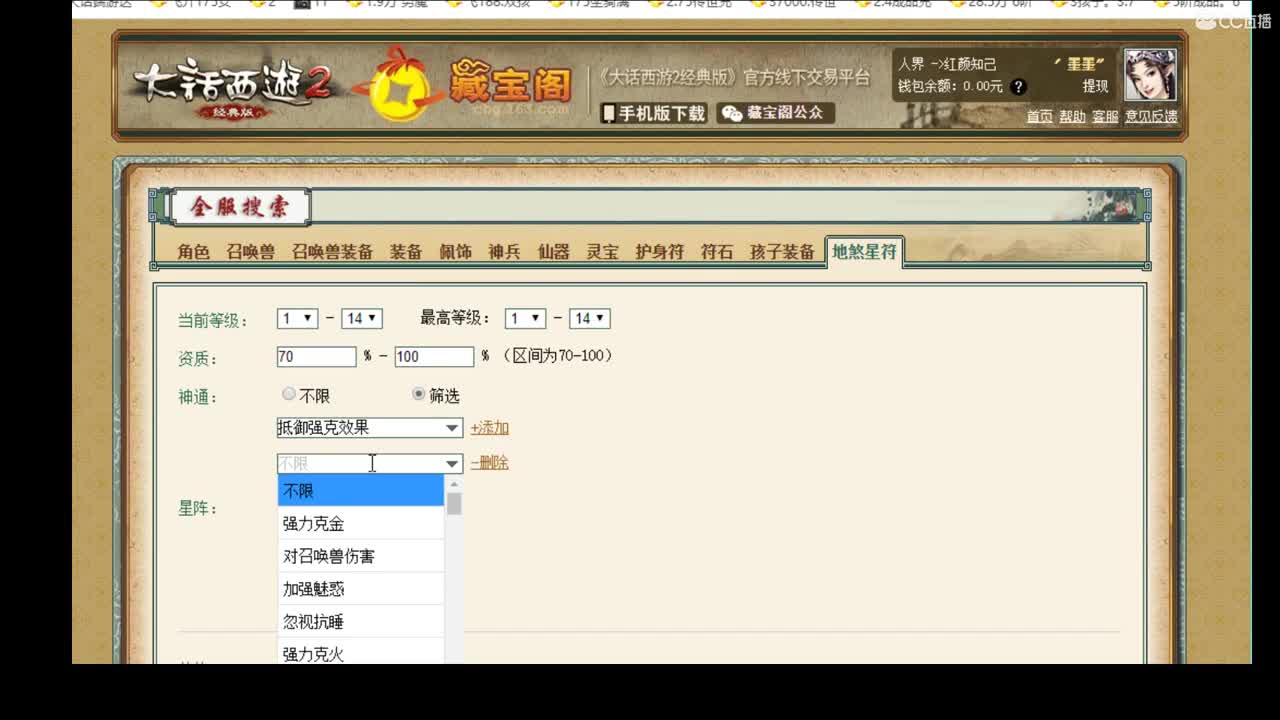The height and width of the screenshot is (720, 1280).
Task: Click the question mark beside 钱包余额
Action: point(1018,87)
